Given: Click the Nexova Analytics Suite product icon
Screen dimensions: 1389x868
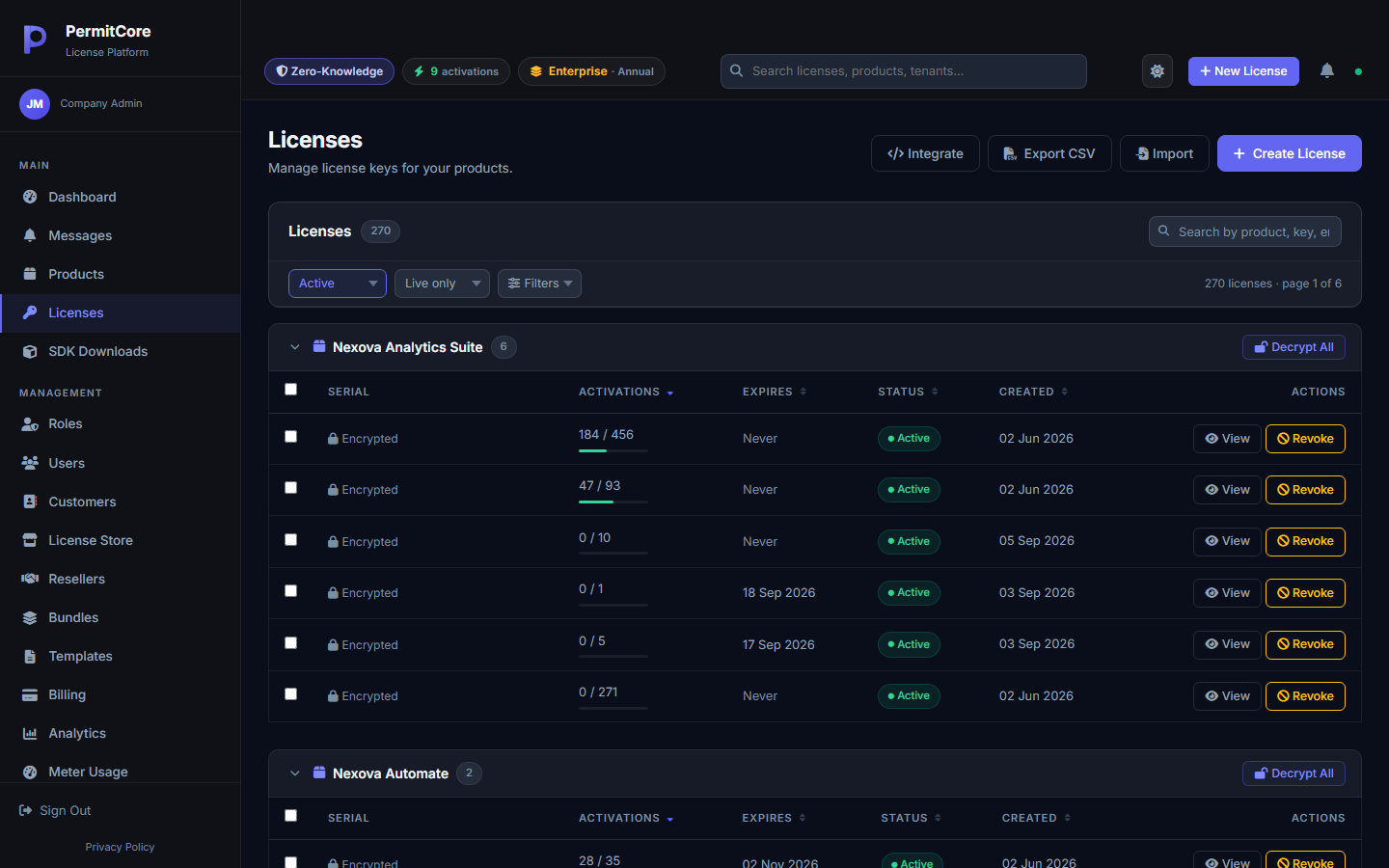Looking at the screenshot, I should (319, 346).
